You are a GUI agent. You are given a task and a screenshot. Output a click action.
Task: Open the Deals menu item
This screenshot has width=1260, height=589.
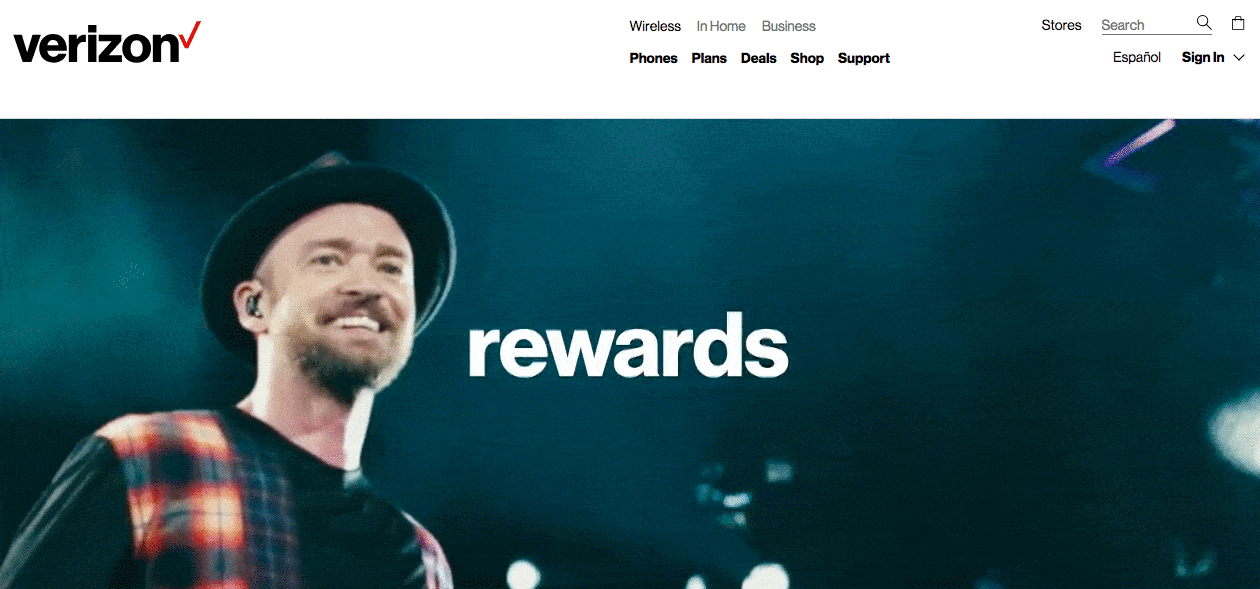pyautogui.click(x=759, y=58)
